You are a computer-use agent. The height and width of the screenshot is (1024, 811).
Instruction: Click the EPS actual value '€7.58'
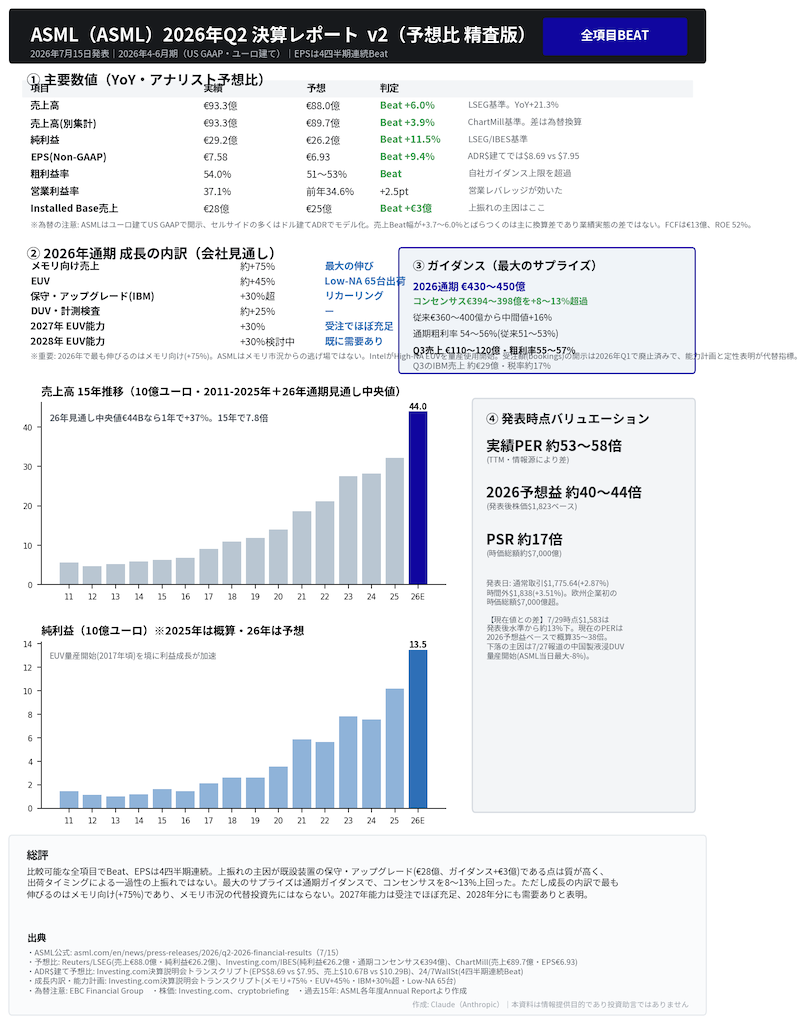click(215, 157)
